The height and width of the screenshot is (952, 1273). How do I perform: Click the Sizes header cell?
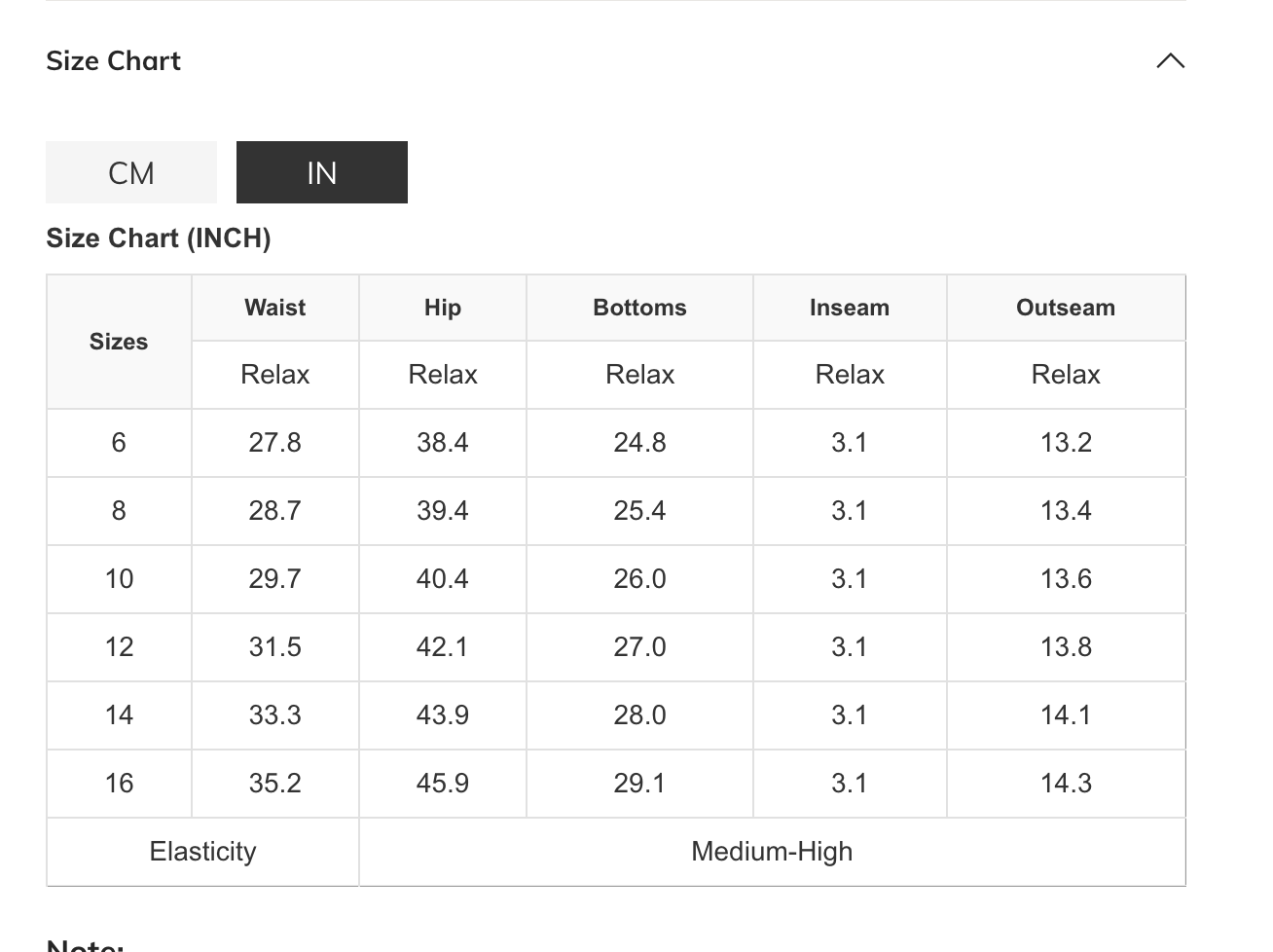coord(119,342)
